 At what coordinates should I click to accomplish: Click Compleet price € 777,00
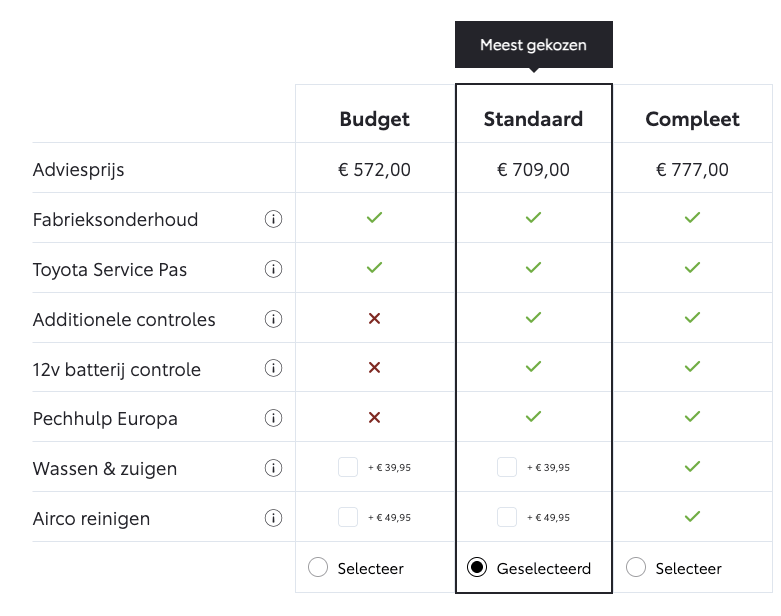(x=692, y=170)
